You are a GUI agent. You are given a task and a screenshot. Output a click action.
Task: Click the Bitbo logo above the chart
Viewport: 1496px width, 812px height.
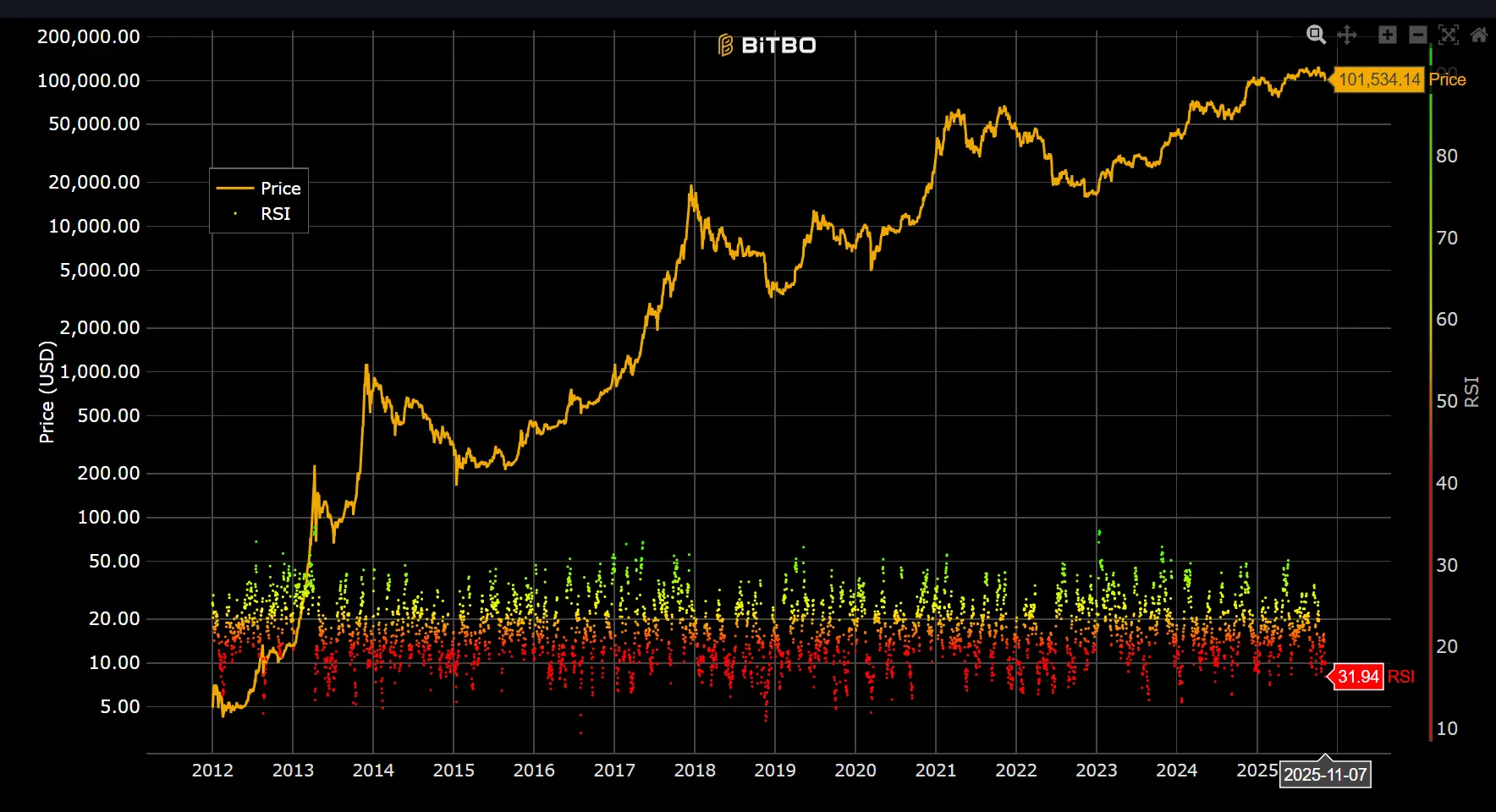[x=767, y=45]
